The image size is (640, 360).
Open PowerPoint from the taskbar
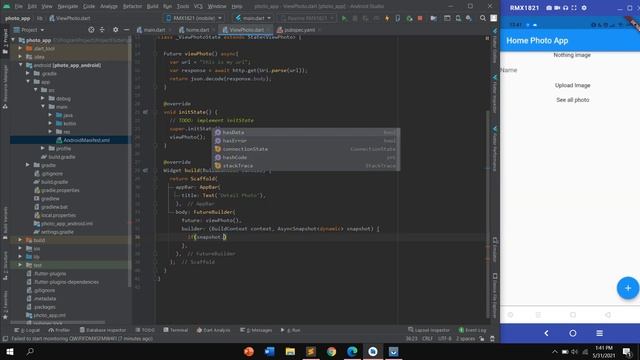249,351
